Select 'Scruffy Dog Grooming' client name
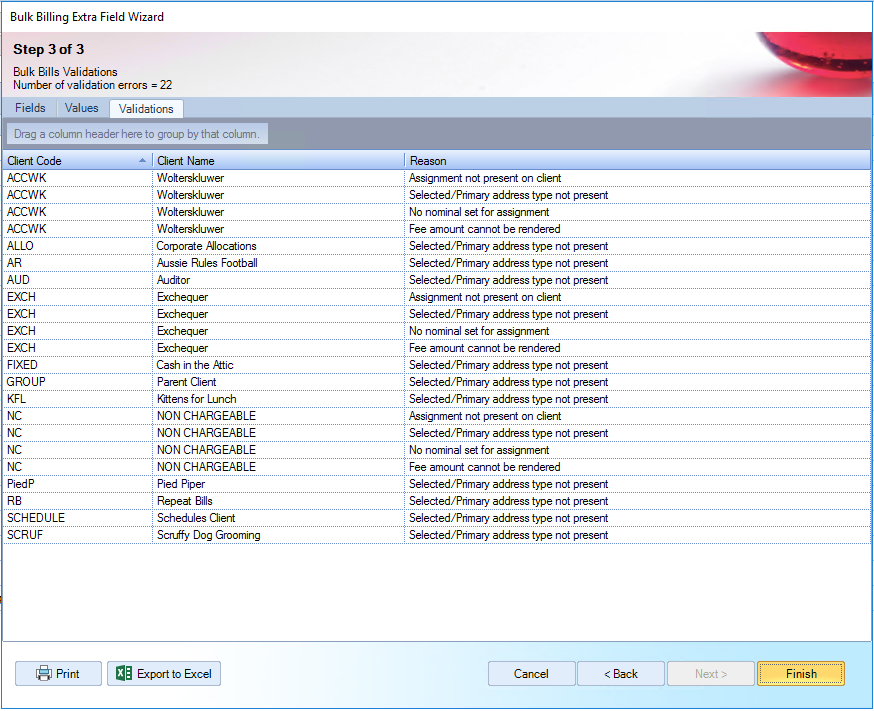The width and height of the screenshot is (874, 711). 278,535
